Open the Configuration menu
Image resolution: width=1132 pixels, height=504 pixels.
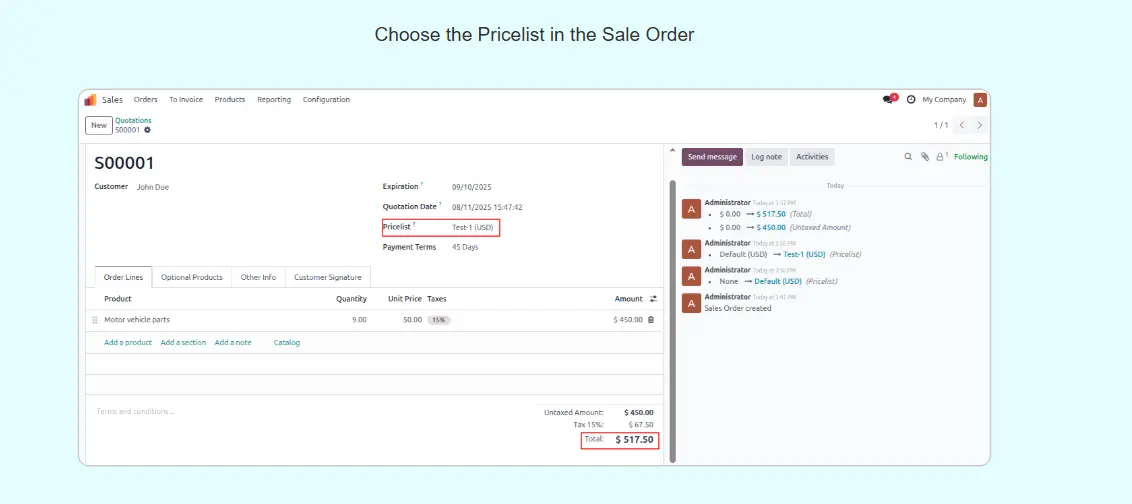click(326, 100)
